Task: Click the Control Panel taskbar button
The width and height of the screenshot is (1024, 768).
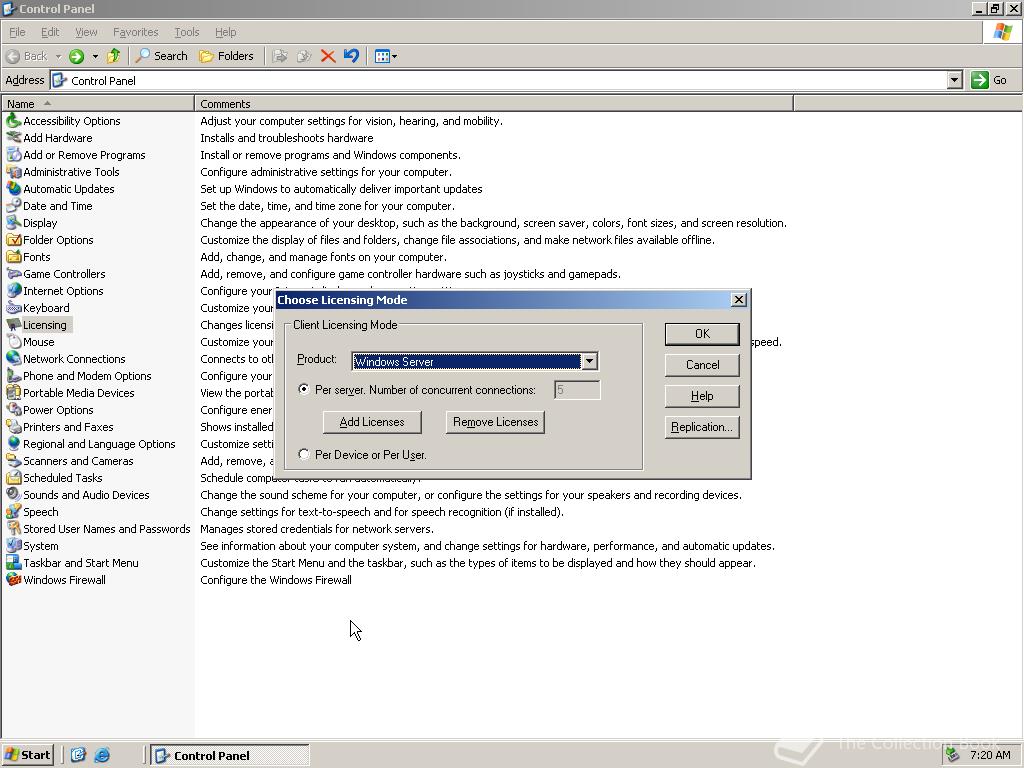Action: 230,755
